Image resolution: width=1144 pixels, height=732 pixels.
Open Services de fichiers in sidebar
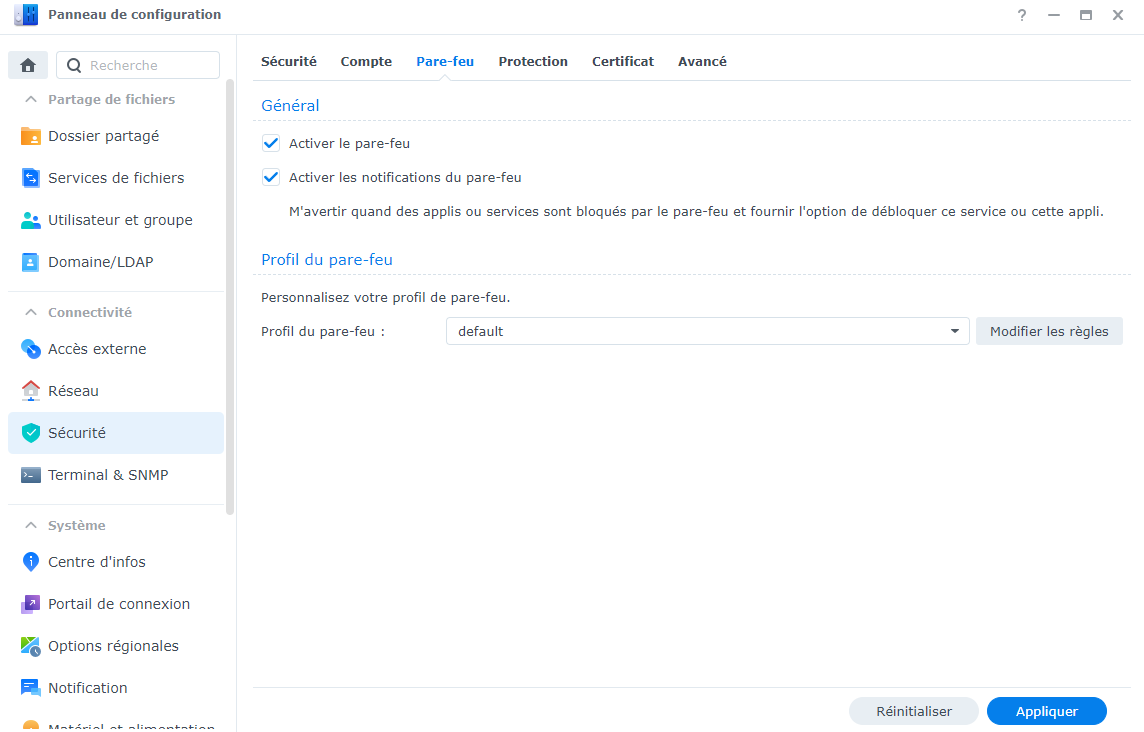pos(115,178)
